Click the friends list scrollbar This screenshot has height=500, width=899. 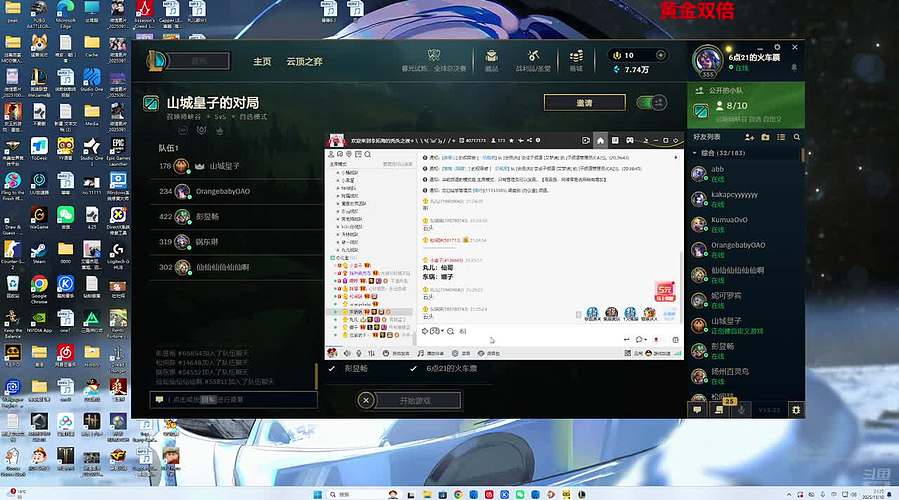[802, 156]
